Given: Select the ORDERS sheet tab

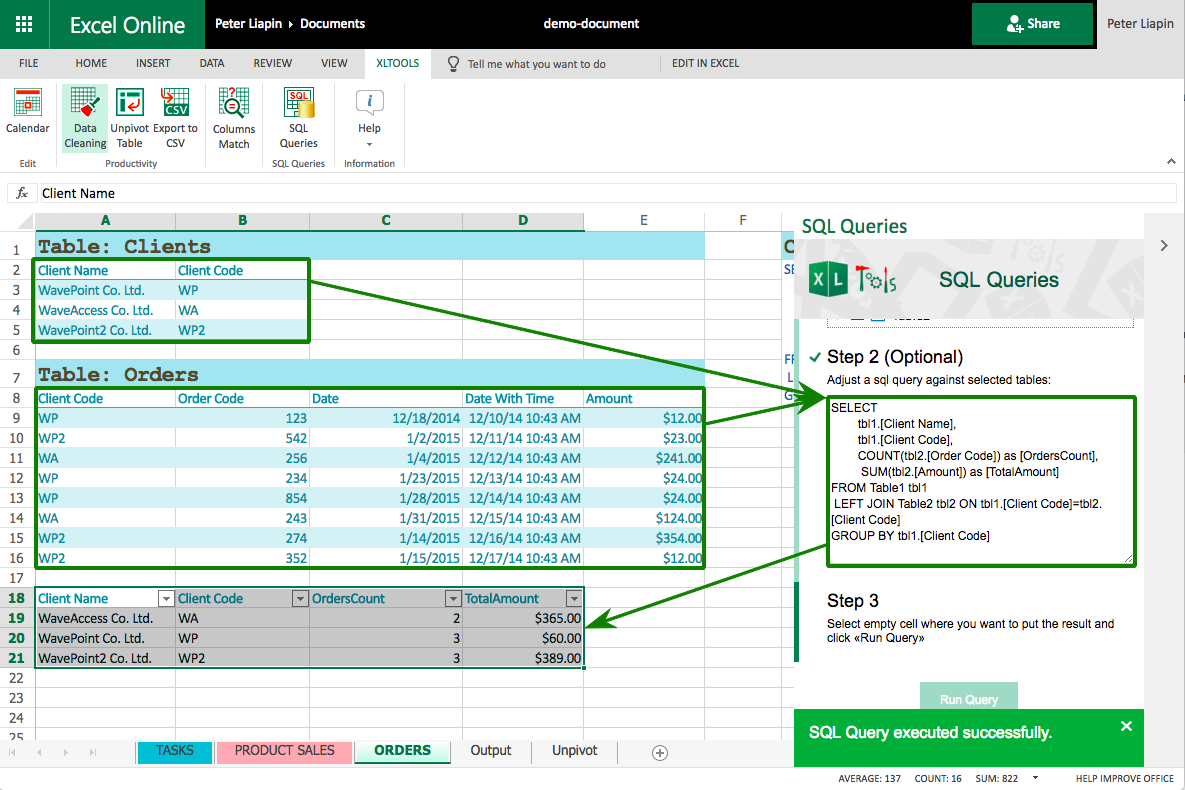Looking at the screenshot, I should [402, 751].
